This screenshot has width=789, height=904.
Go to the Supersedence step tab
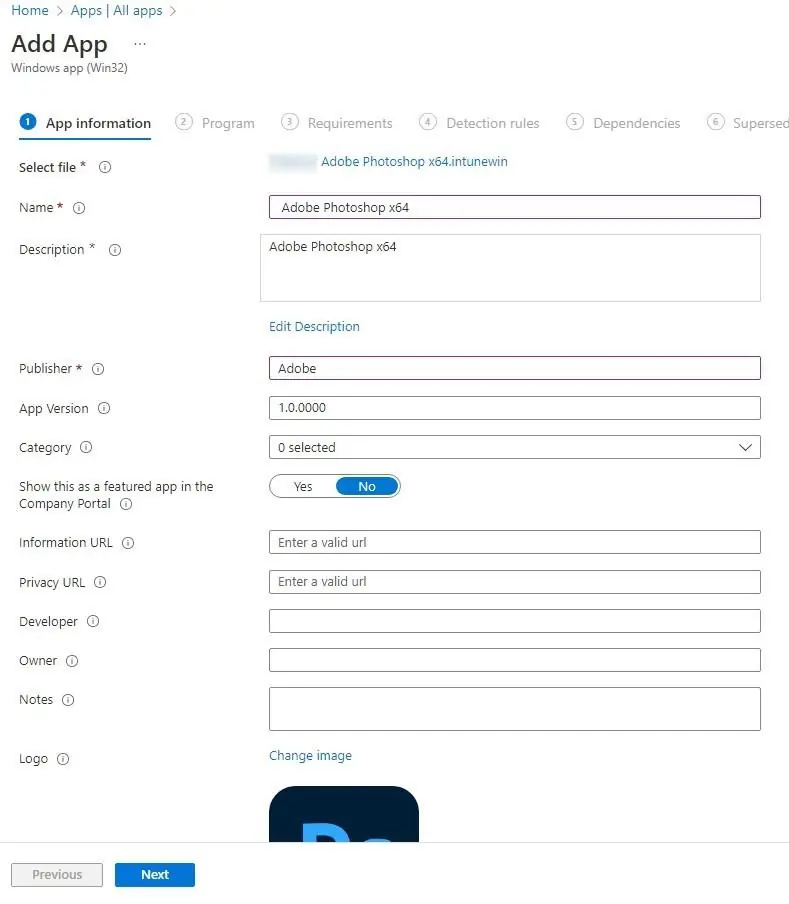point(748,123)
